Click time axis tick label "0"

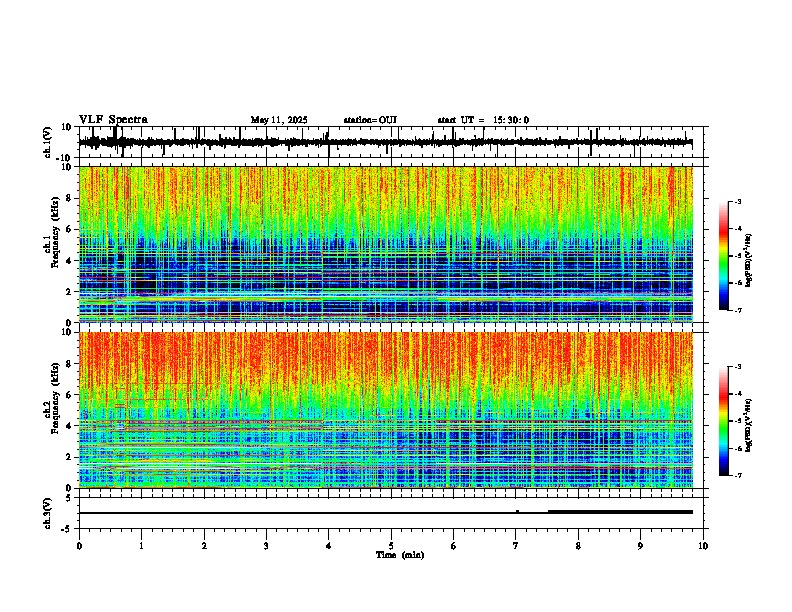pyautogui.click(x=79, y=545)
